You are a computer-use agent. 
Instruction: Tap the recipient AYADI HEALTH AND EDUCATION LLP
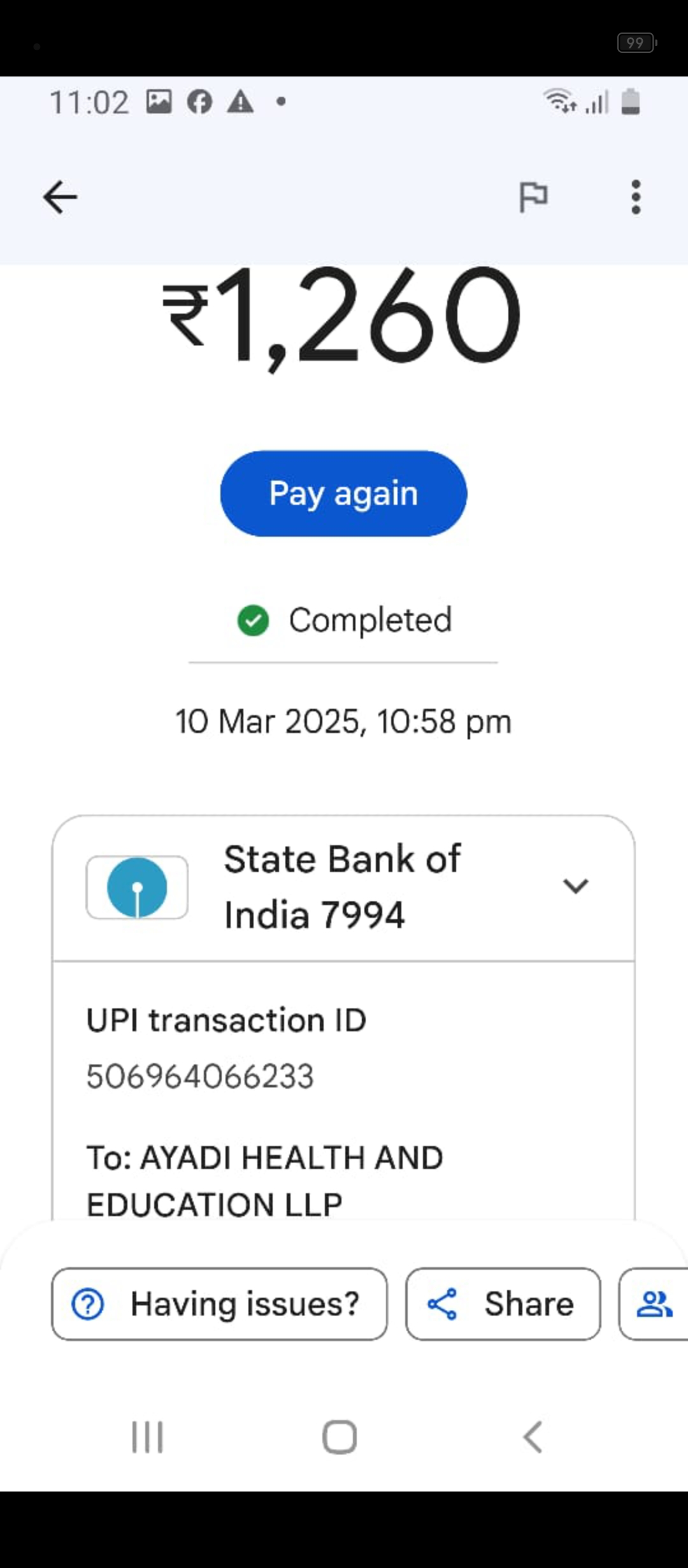tap(264, 1180)
